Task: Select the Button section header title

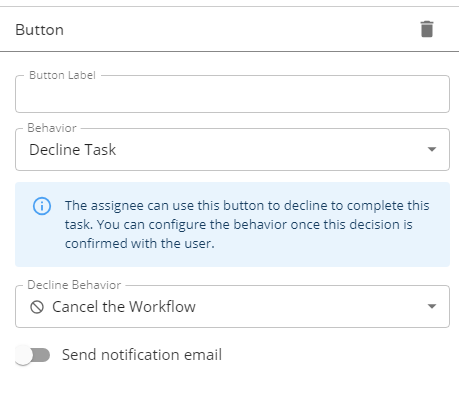Action: (x=39, y=30)
